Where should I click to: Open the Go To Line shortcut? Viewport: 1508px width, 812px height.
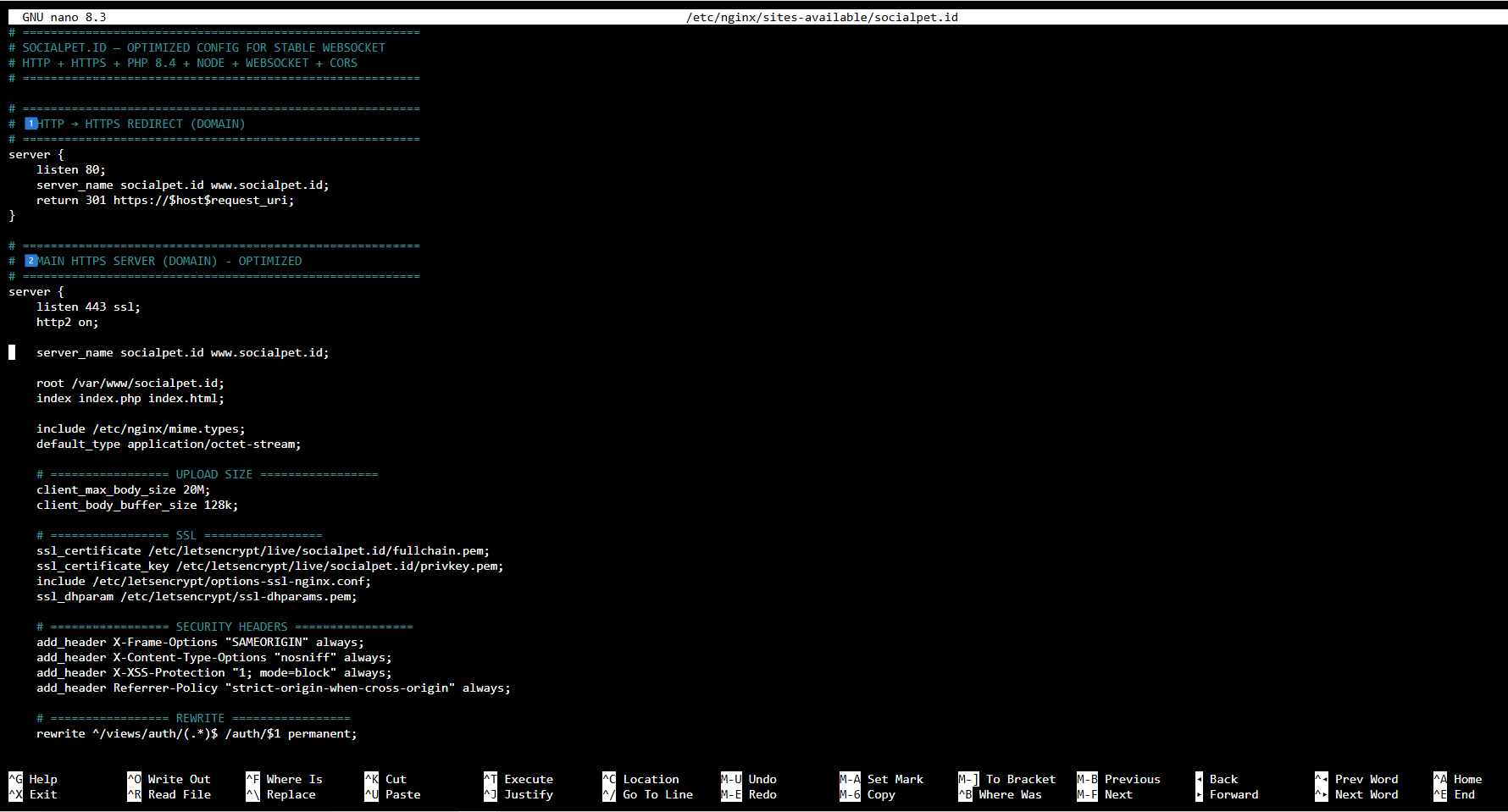pyautogui.click(x=647, y=794)
